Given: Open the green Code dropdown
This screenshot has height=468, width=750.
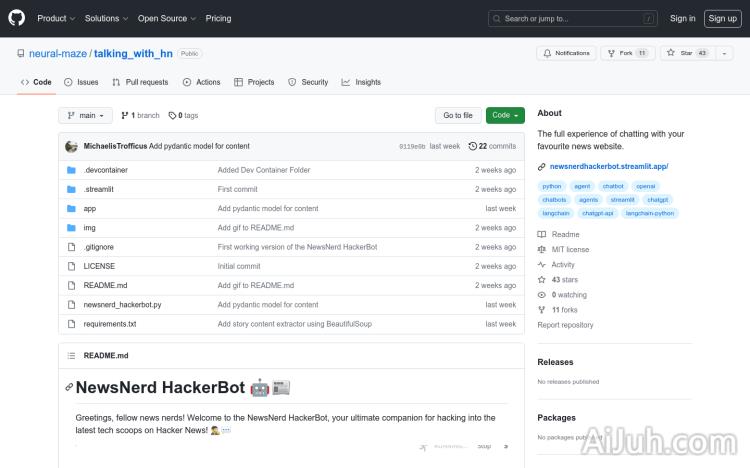Looking at the screenshot, I should point(505,115).
